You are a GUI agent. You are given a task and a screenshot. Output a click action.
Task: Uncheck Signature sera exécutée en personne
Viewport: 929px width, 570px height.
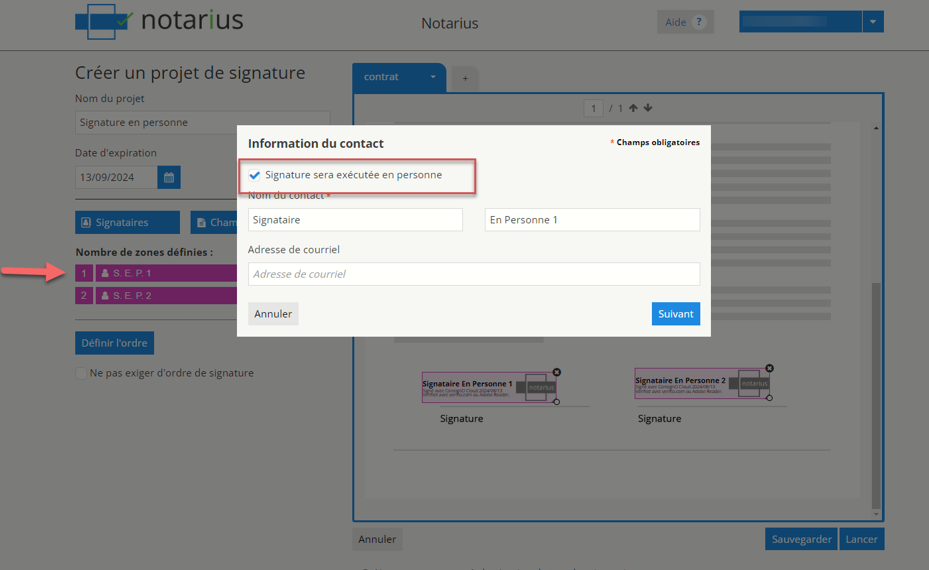[255, 175]
